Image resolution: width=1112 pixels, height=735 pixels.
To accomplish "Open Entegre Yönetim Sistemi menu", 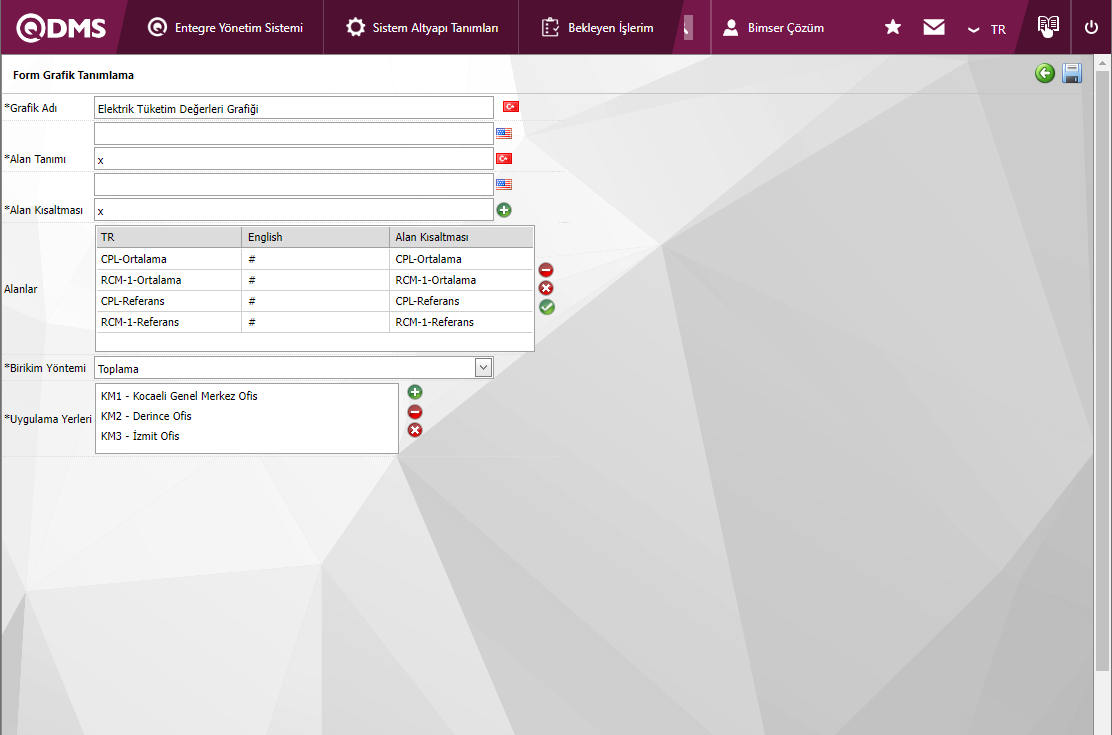I will coord(225,28).
